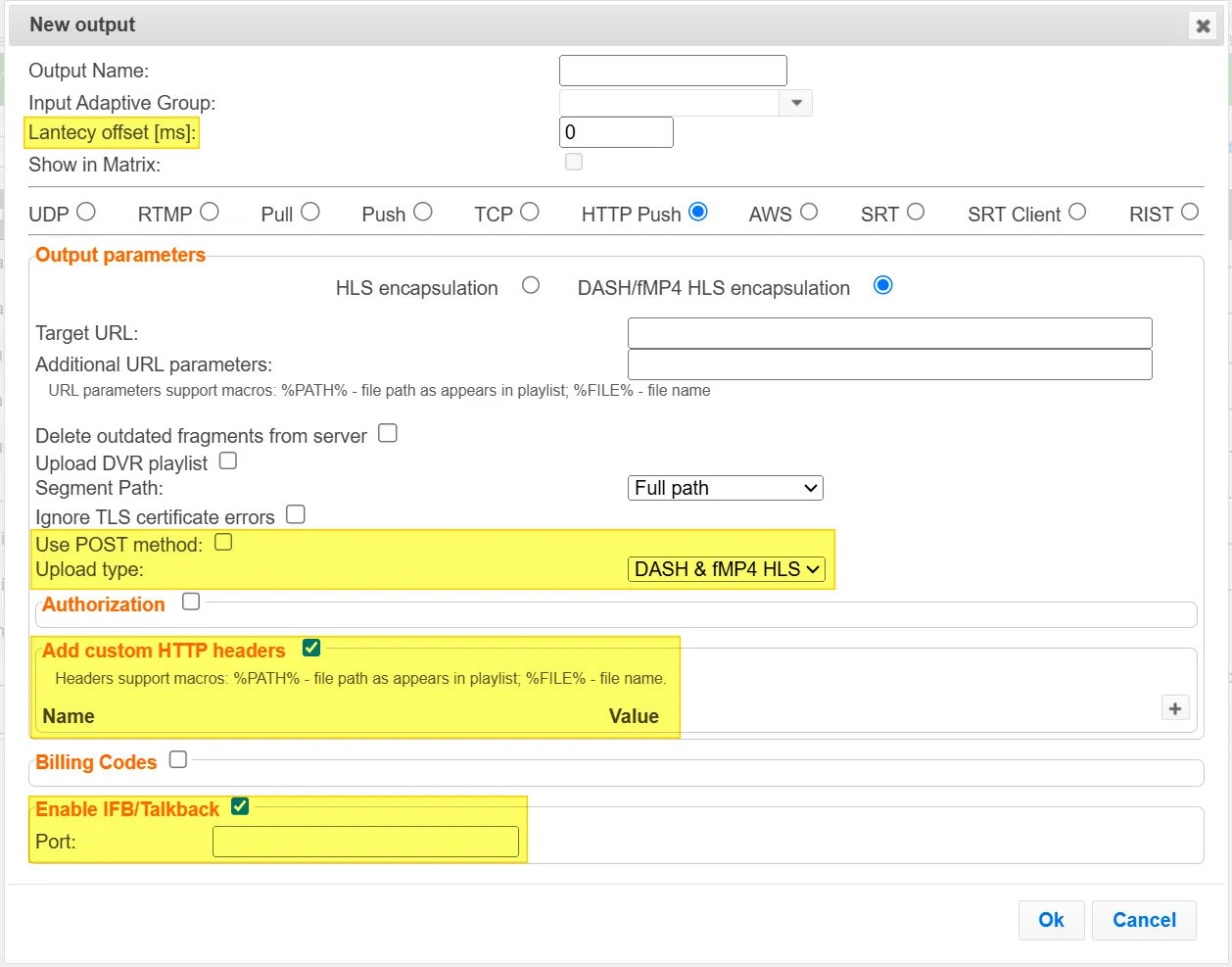
Task: Select DASH/fMP4 HLS encapsulation
Action: pyautogui.click(x=883, y=285)
